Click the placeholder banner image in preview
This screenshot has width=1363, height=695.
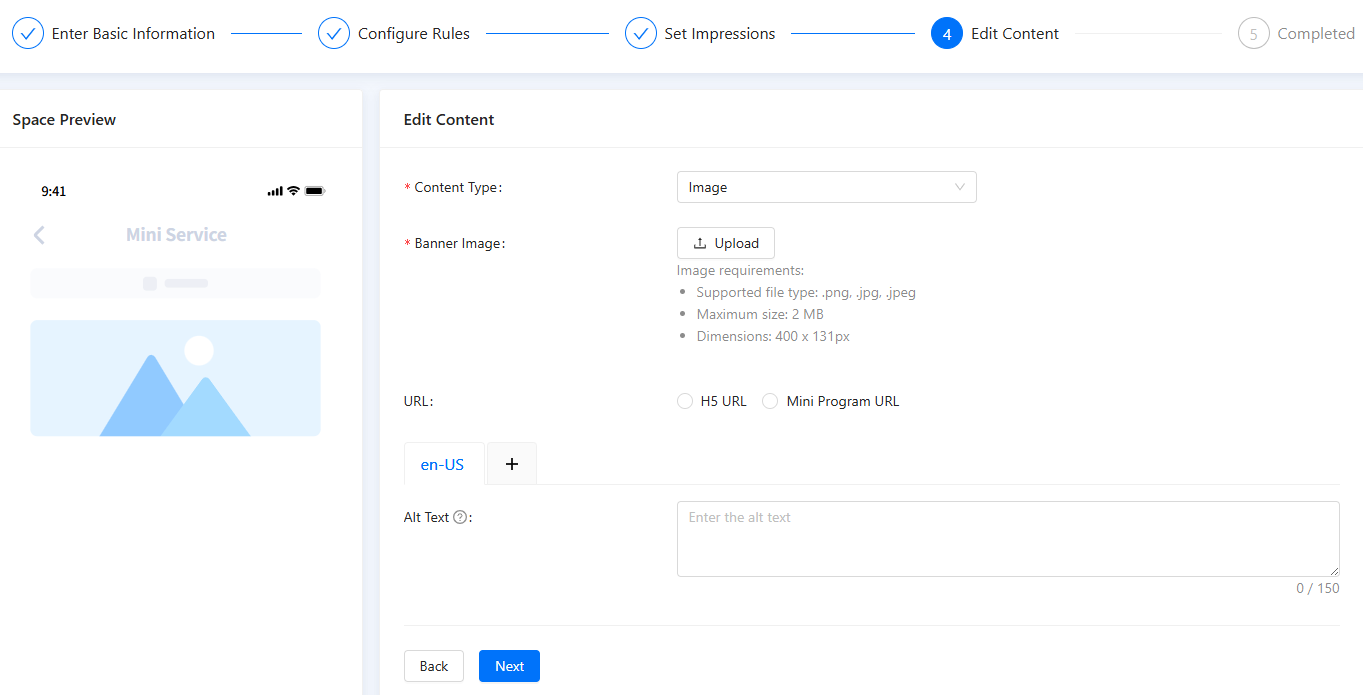coord(175,378)
